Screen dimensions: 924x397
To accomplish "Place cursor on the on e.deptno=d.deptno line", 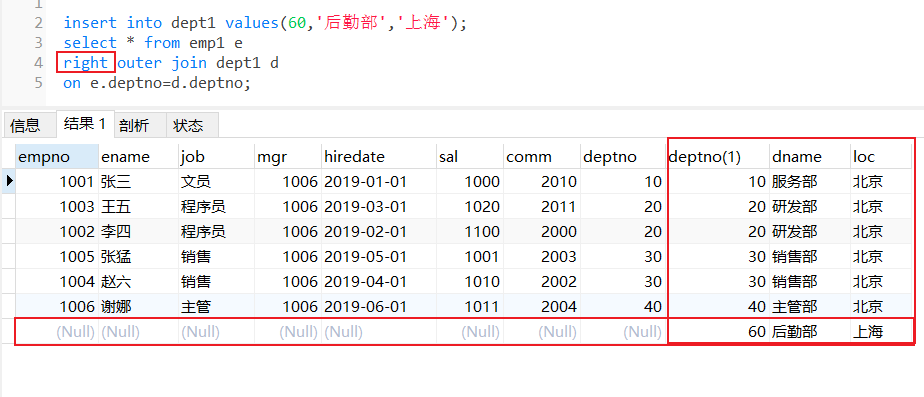I will pyautogui.click(x=157, y=82).
